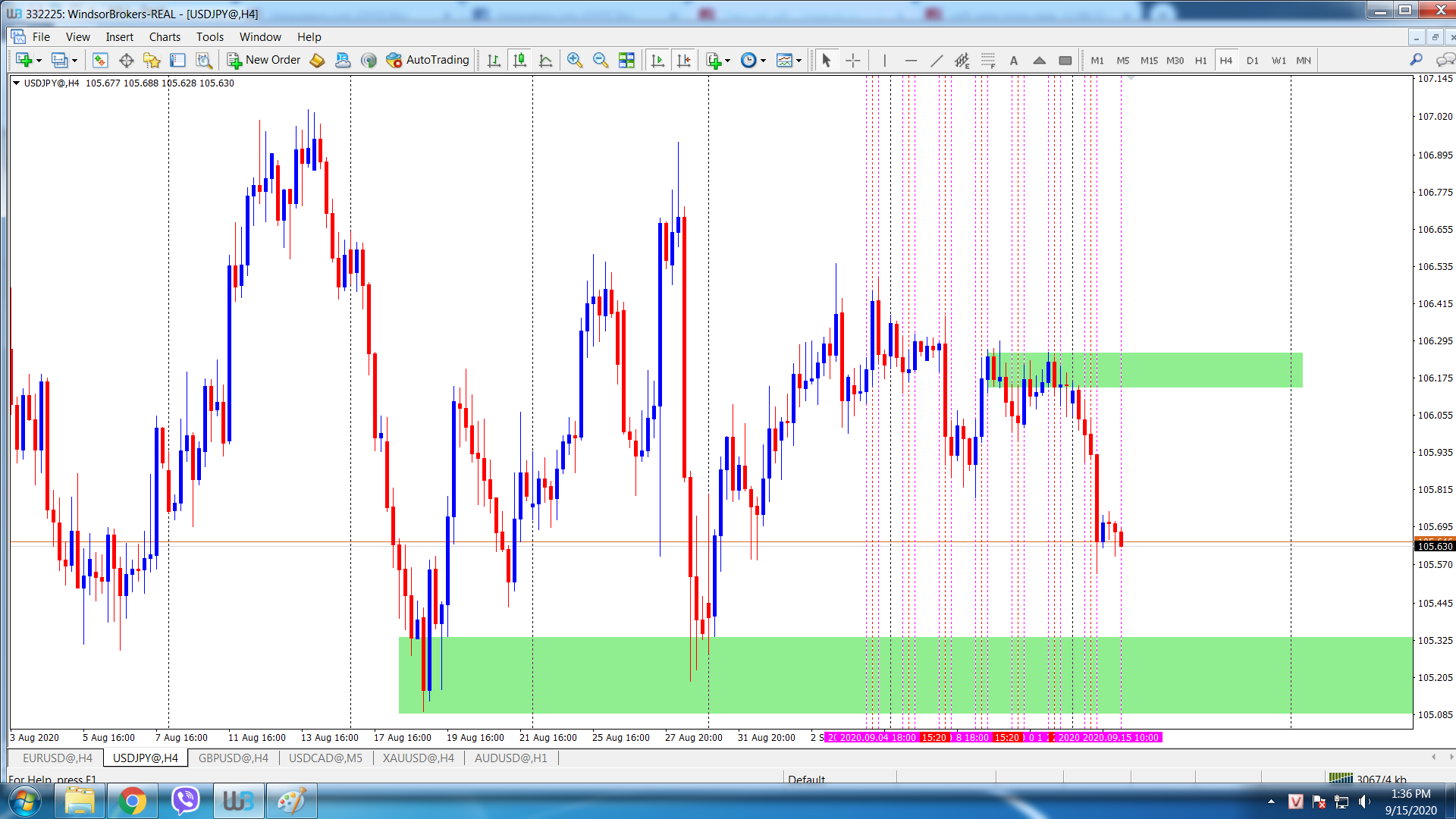This screenshot has width=1456, height=819.
Task: Select the triangle shape tool
Action: coord(1040,60)
